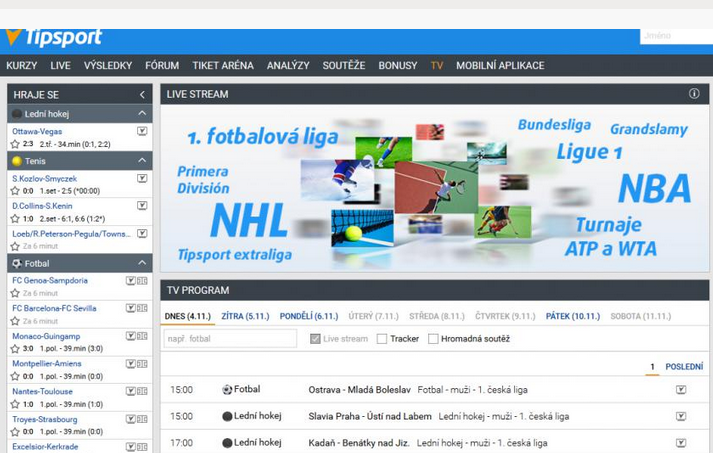Screen dimensions: 713x453
Task: Star the Nantes-Toulouse match
Action: pyautogui.click(x=15, y=404)
